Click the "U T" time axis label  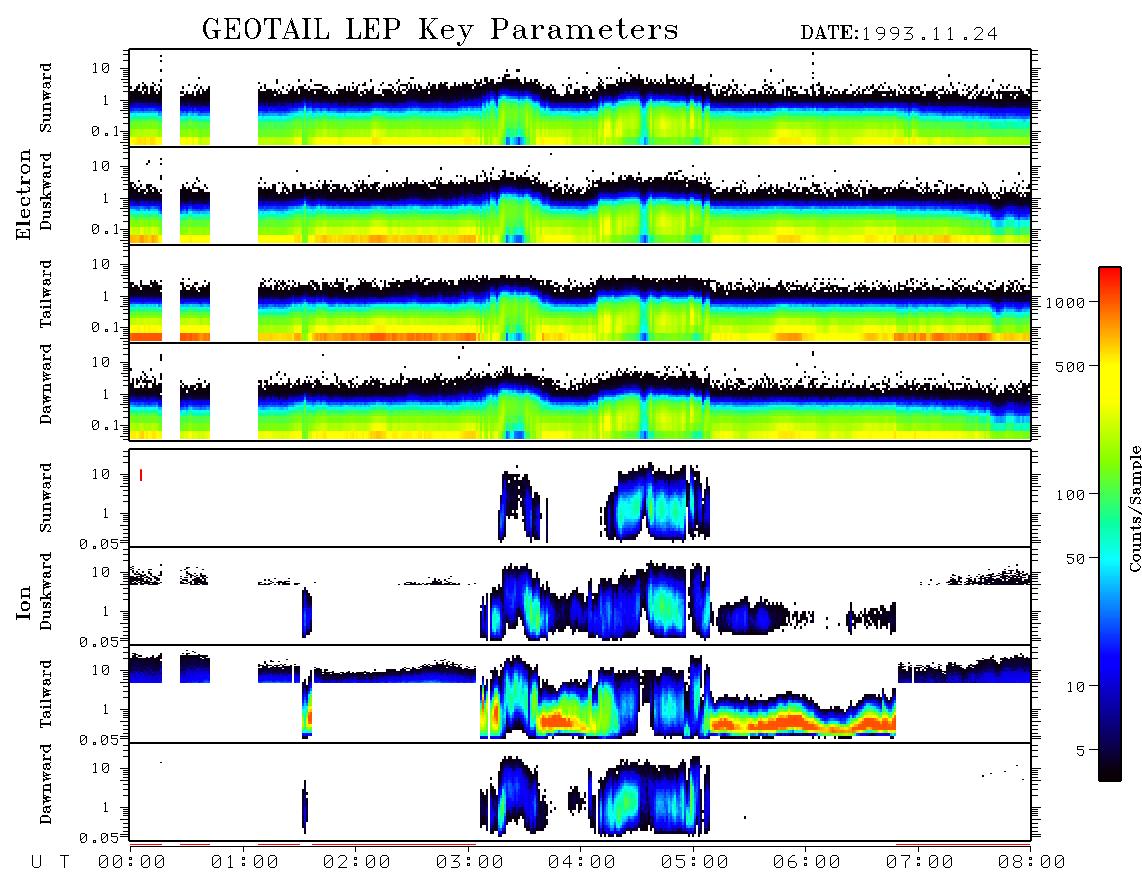pyautogui.click(x=50, y=862)
